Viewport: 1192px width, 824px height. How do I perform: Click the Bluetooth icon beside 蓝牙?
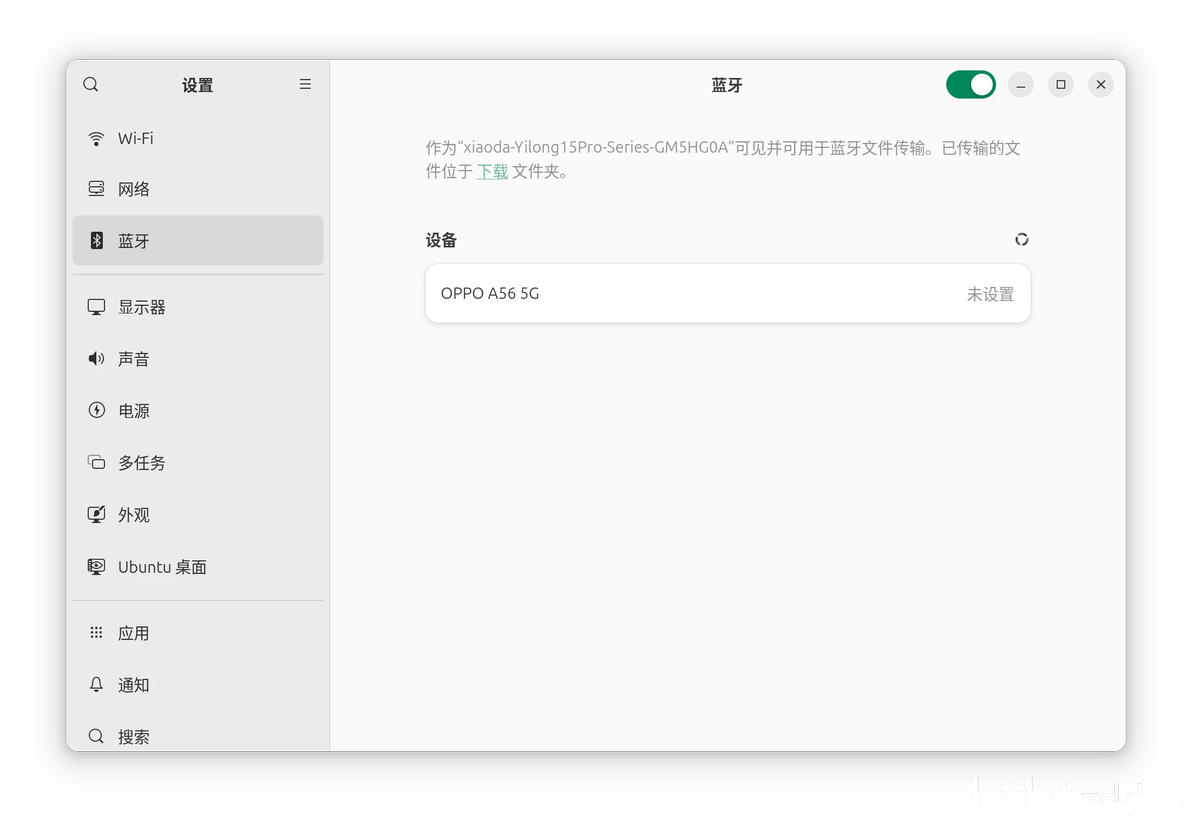pos(97,240)
